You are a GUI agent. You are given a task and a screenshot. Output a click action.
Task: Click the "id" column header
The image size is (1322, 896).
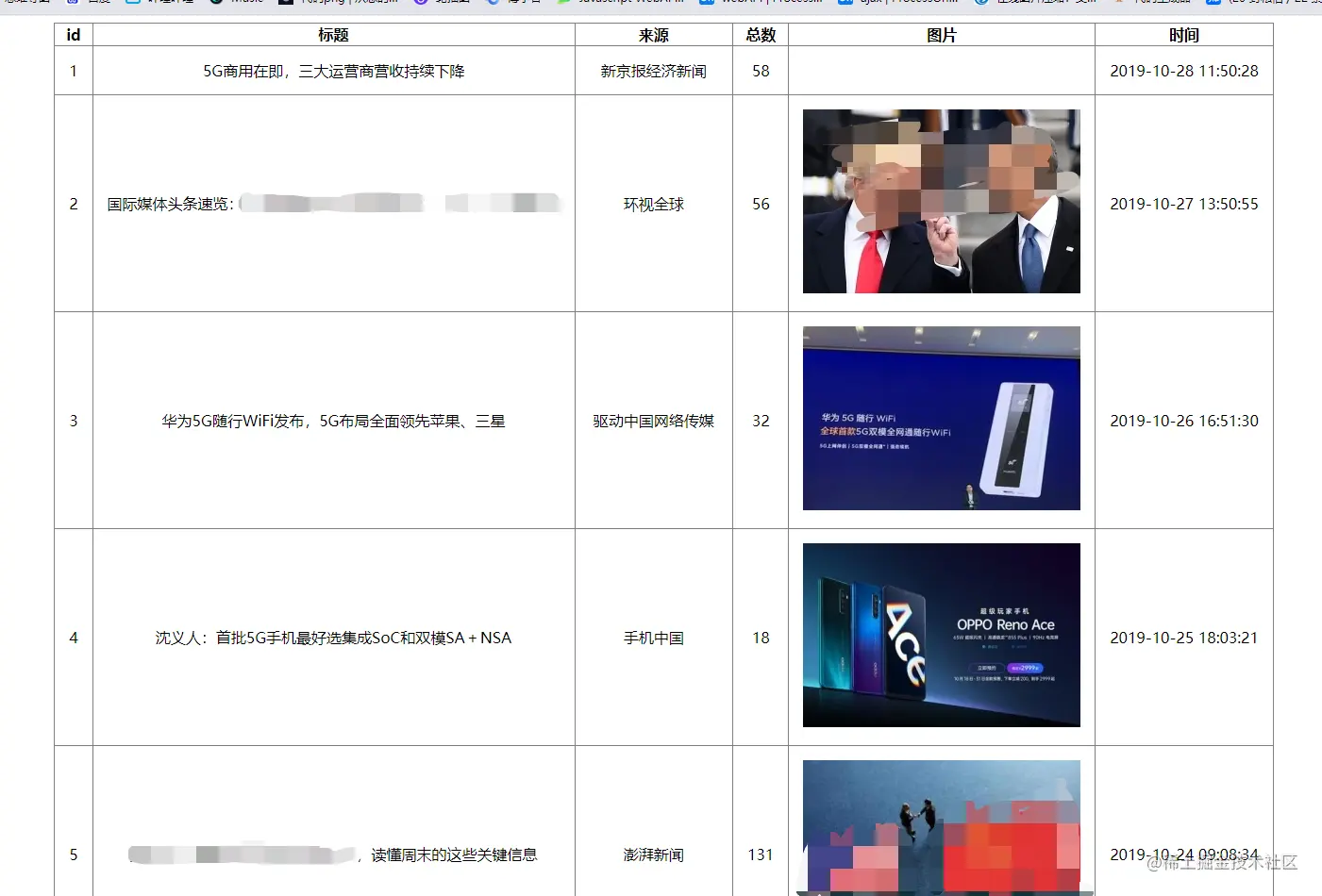(74, 35)
